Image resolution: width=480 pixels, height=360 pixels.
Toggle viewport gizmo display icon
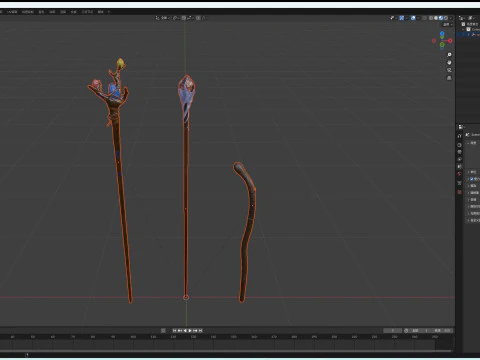click(x=402, y=18)
